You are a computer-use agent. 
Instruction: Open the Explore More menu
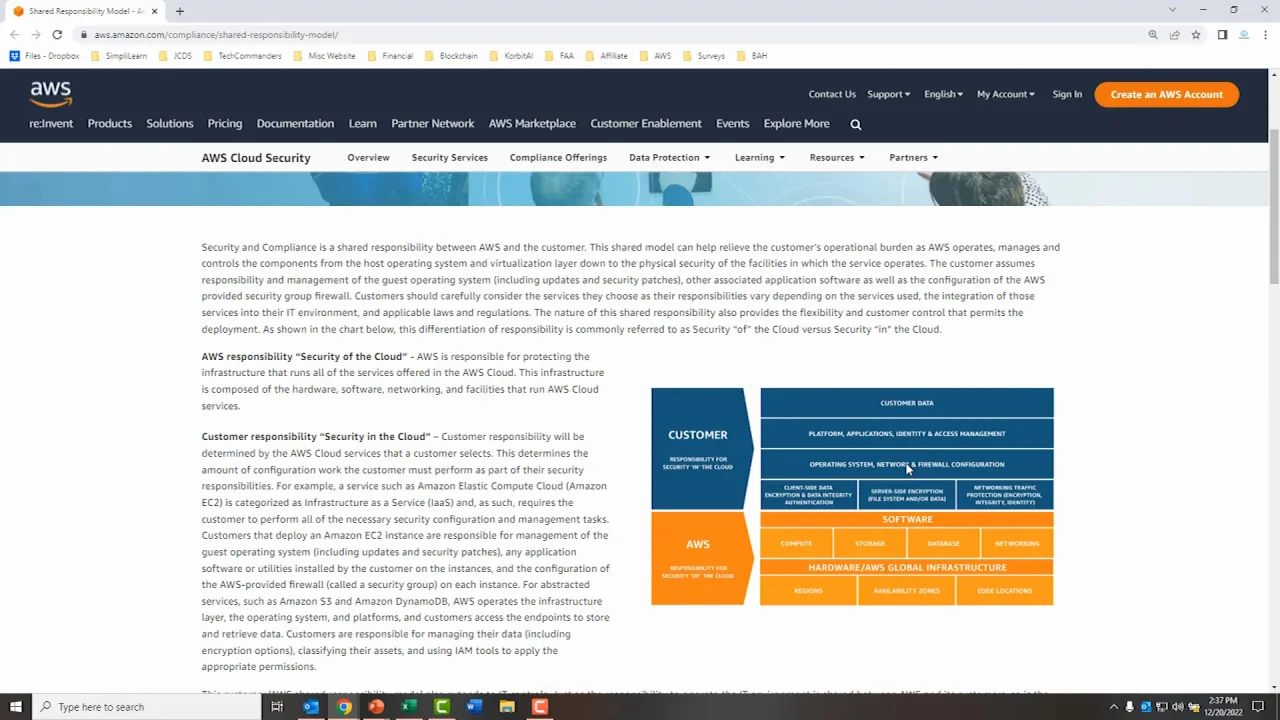[x=796, y=123]
